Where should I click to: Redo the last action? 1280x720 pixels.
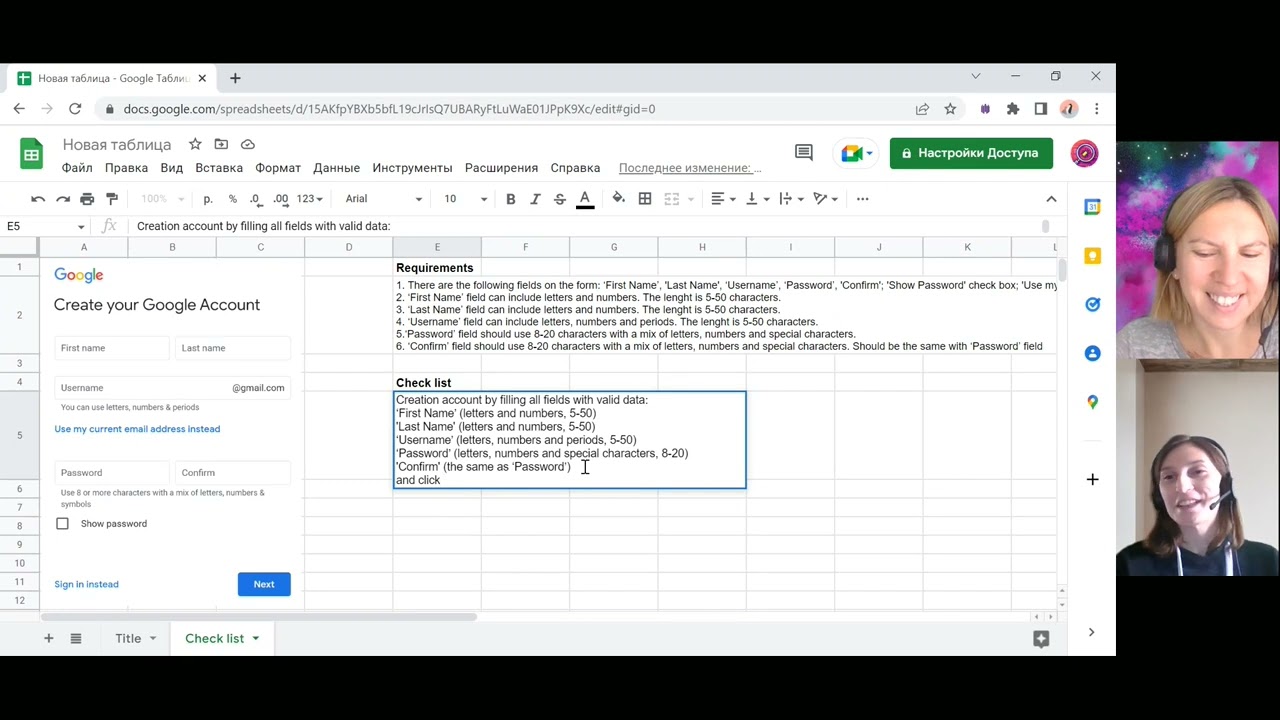(63, 199)
